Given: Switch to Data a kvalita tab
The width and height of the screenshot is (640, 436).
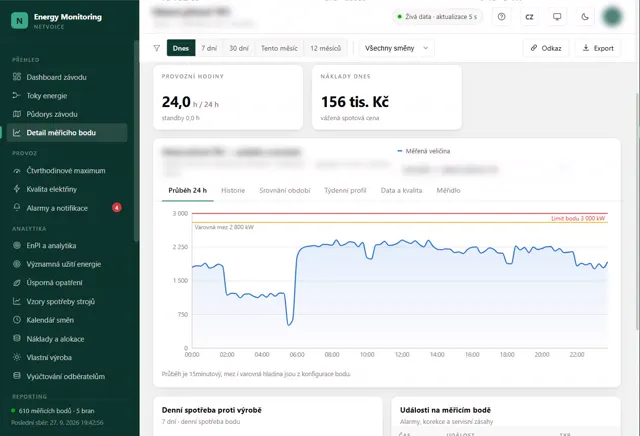Looking at the screenshot, I should 401,191.
